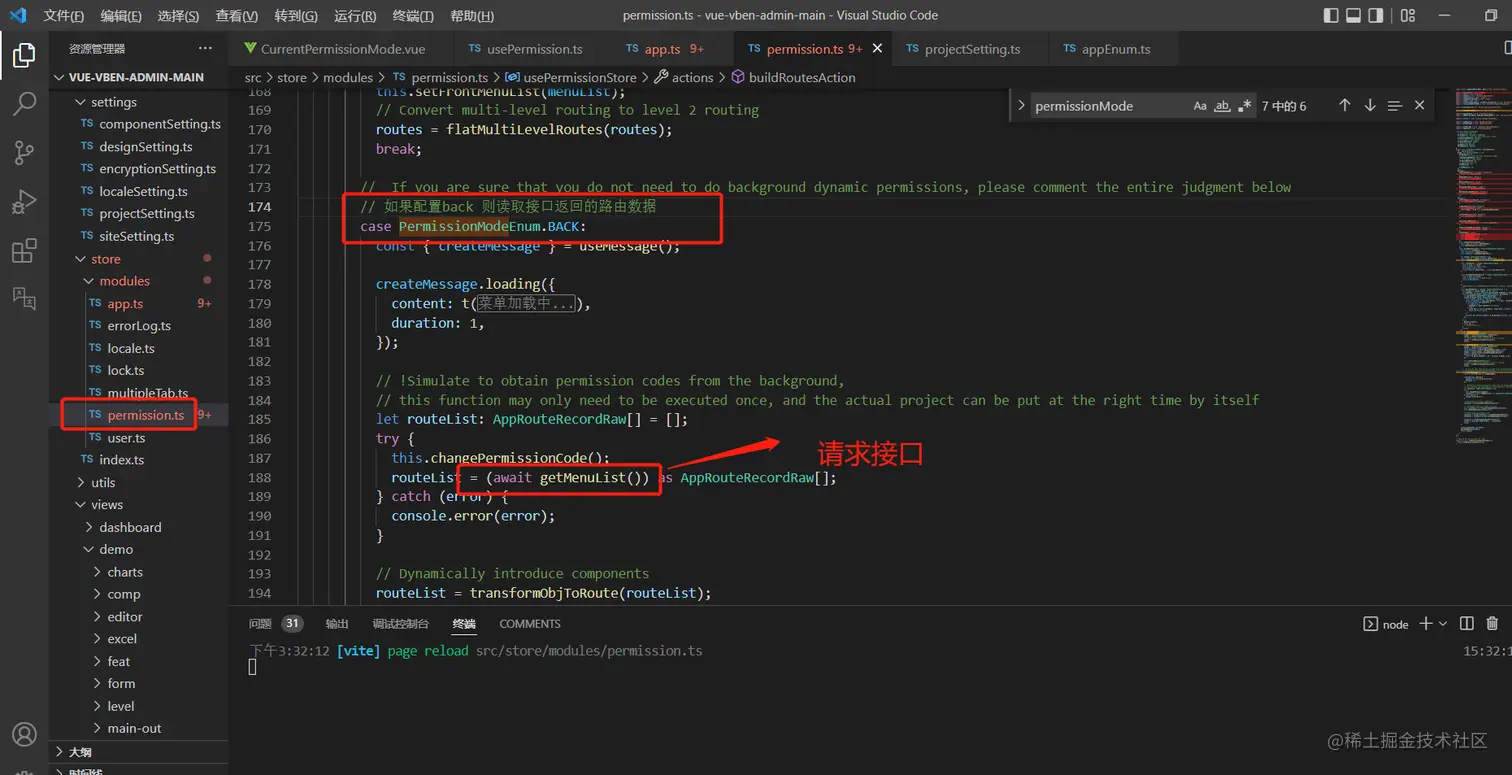The image size is (1512, 775).
Task: Close the permission.ts editor tab
Action: click(878, 48)
